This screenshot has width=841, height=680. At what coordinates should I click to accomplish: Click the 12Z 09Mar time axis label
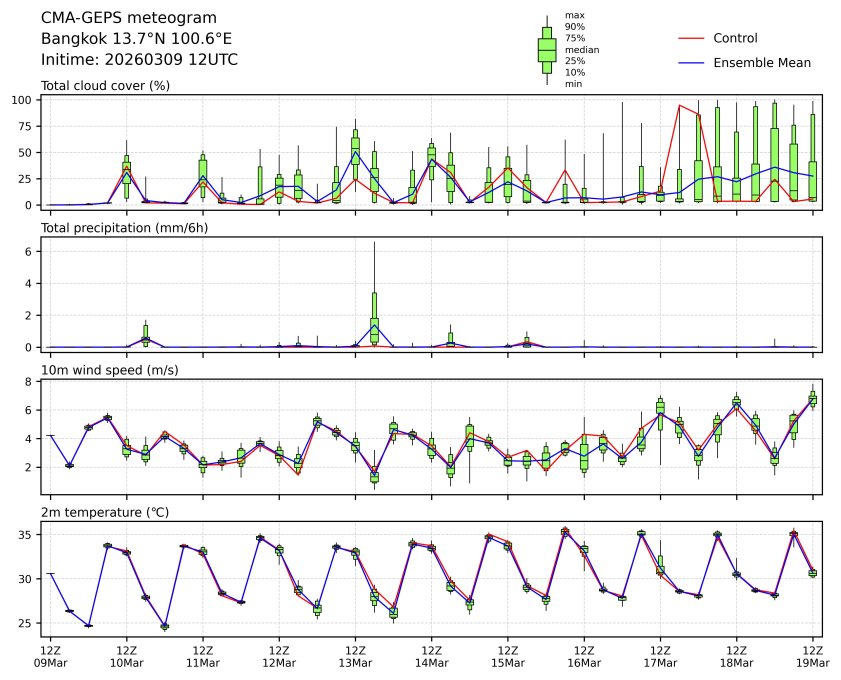point(50,655)
